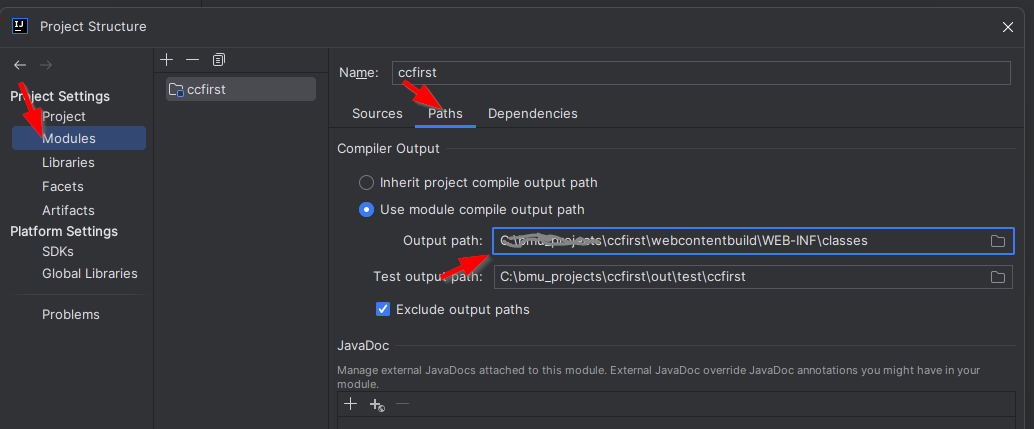The width and height of the screenshot is (1034, 429).
Task: Open the Libraries settings page
Action: 68,162
